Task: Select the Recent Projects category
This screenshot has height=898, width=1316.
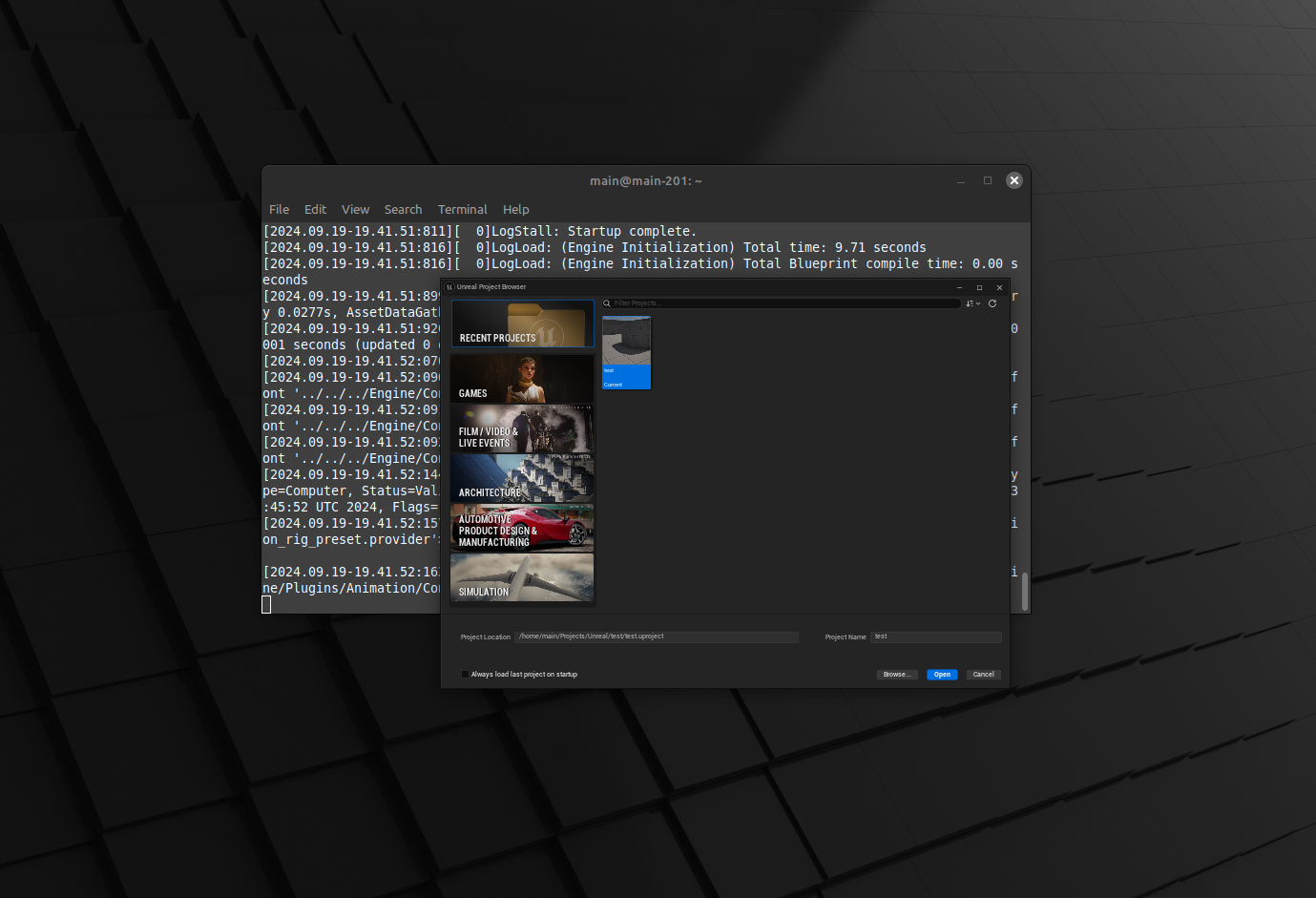Action: pos(522,324)
